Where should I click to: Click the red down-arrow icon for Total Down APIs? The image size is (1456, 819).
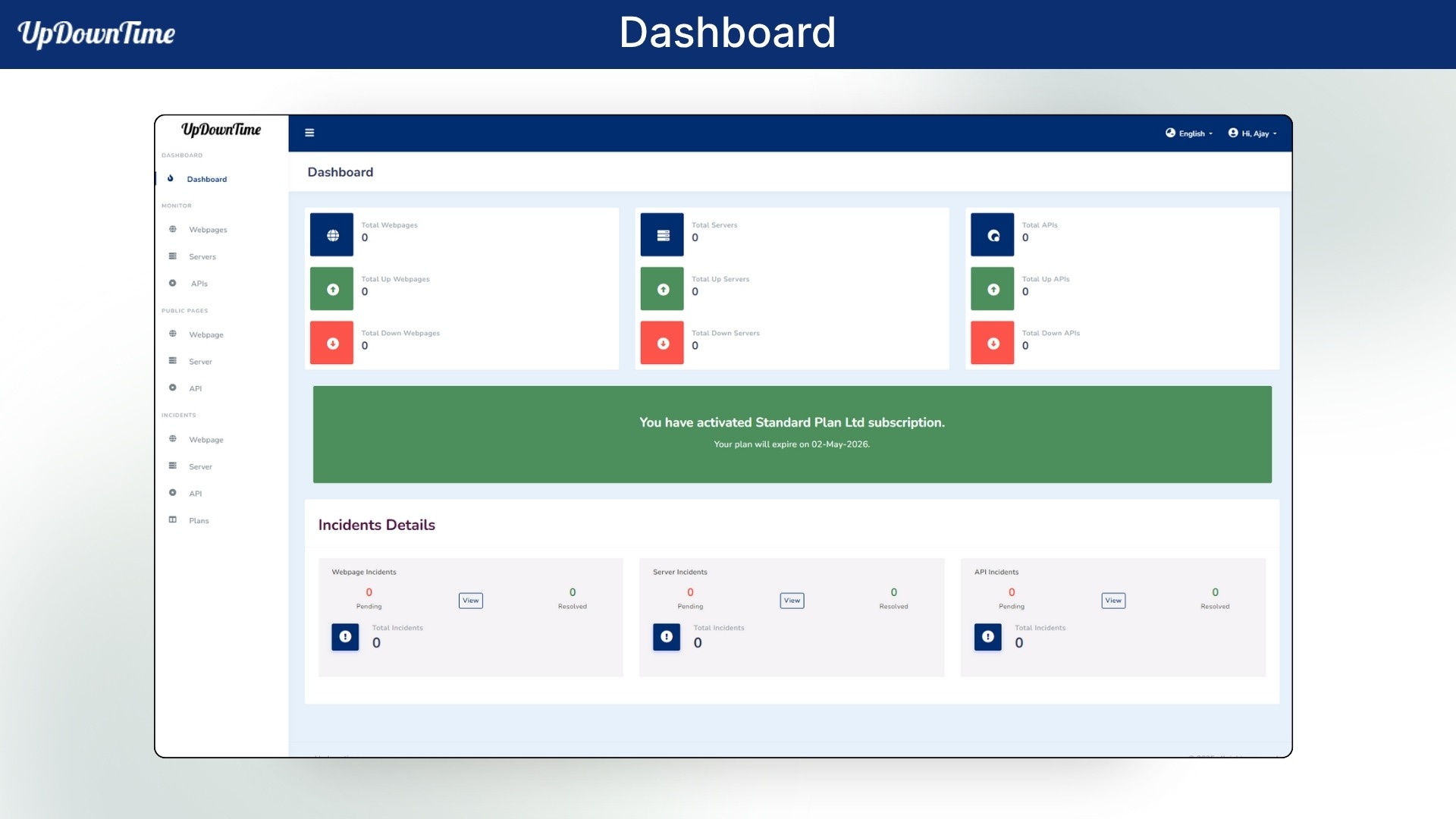993,343
